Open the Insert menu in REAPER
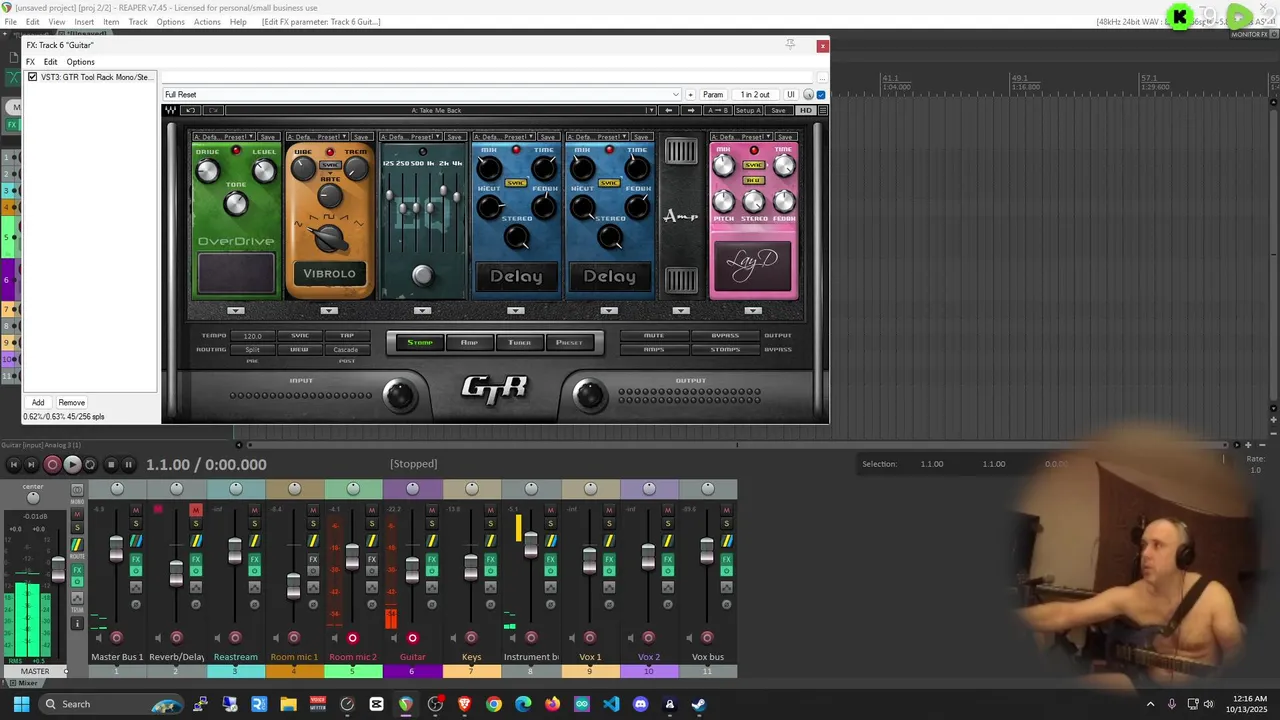This screenshot has height=720, width=1280. pyautogui.click(x=84, y=22)
